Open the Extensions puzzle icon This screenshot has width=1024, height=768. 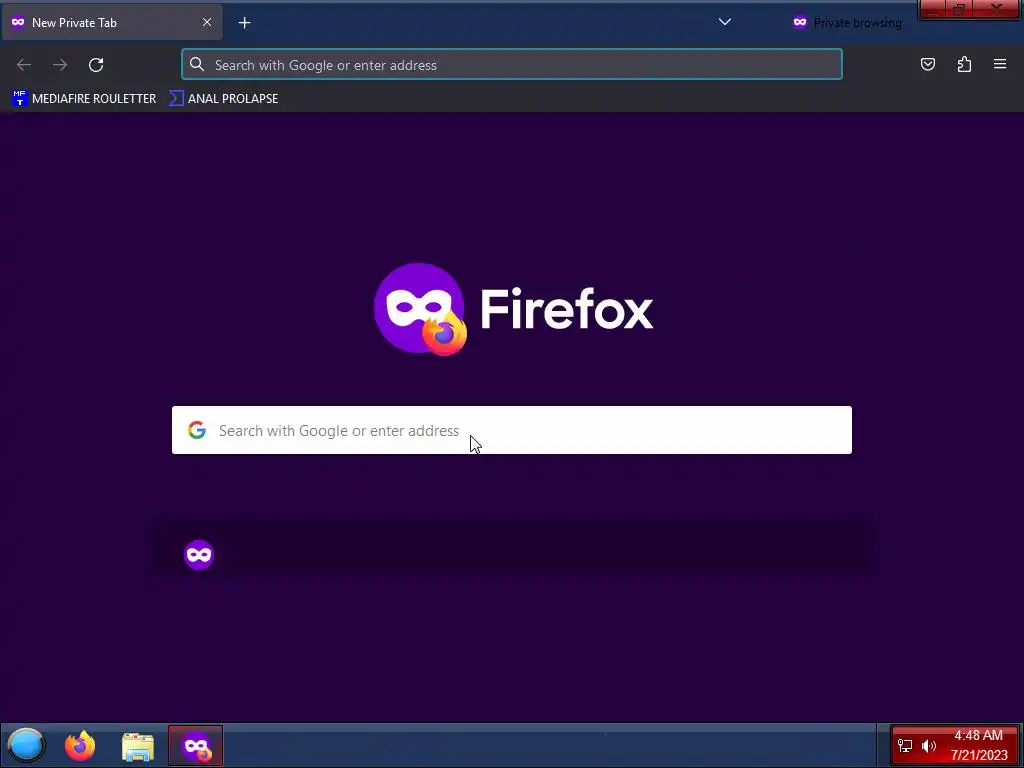point(964,64)
